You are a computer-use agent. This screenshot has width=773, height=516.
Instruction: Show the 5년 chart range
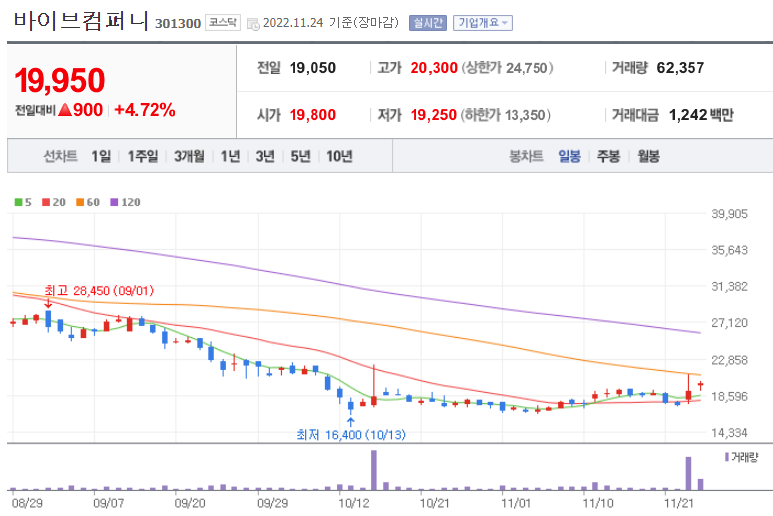[300, 156]
